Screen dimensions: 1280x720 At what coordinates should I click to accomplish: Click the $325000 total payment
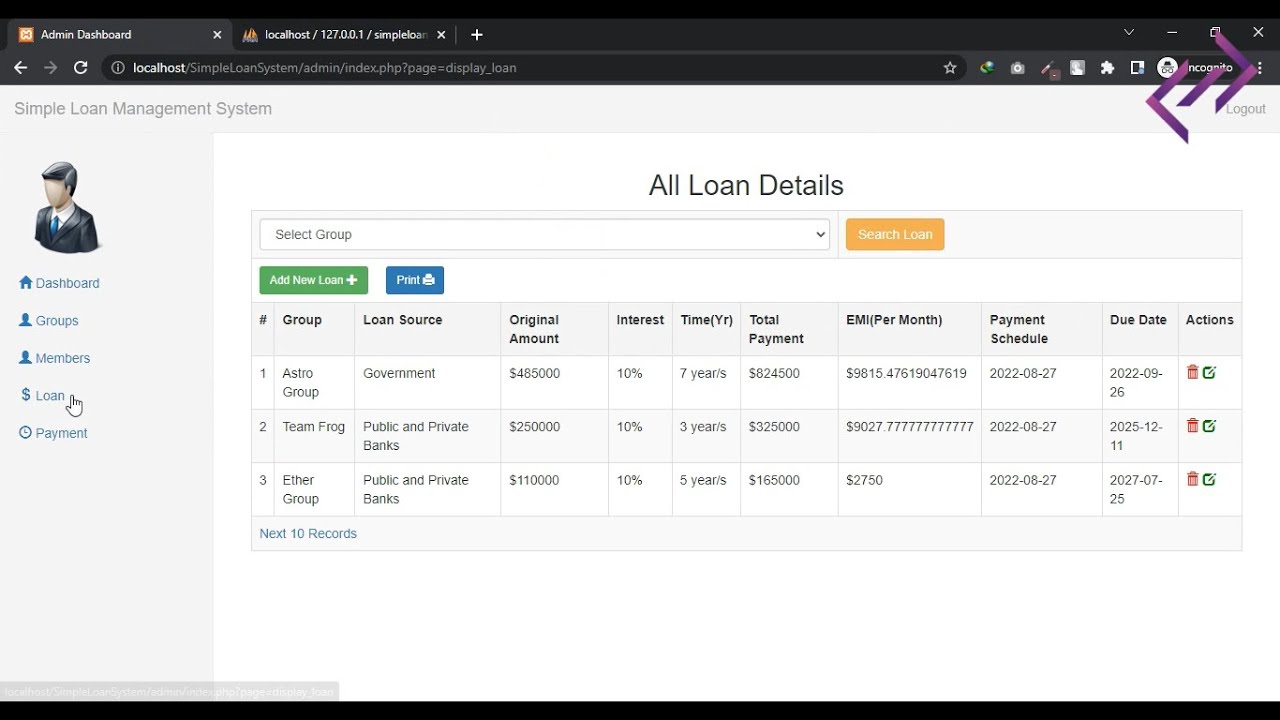tap(774, 426)
